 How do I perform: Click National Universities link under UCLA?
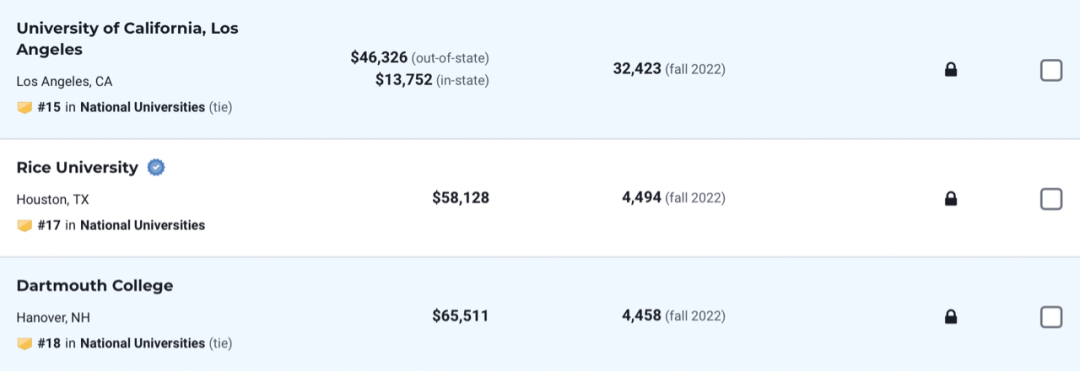pos(143,107)
